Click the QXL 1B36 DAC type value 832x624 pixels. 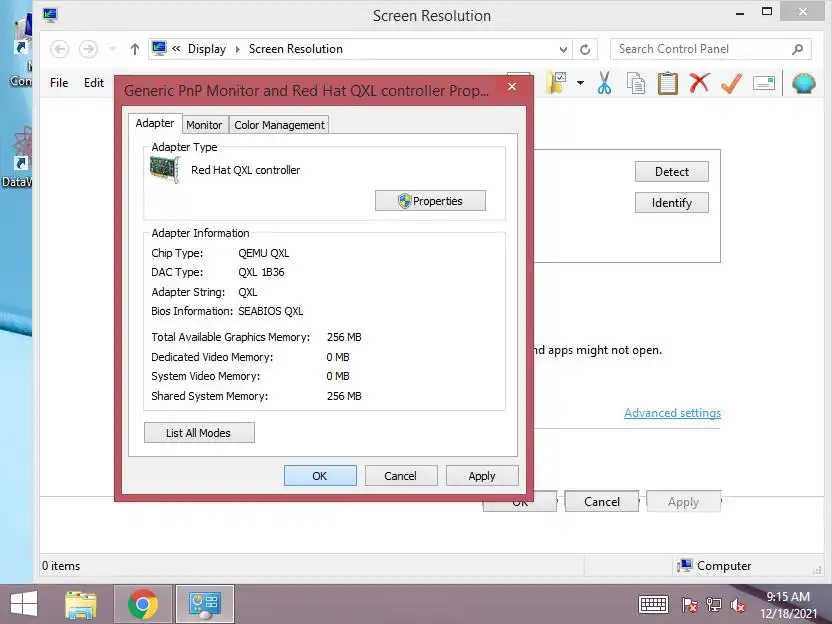[x=261, y=272]
